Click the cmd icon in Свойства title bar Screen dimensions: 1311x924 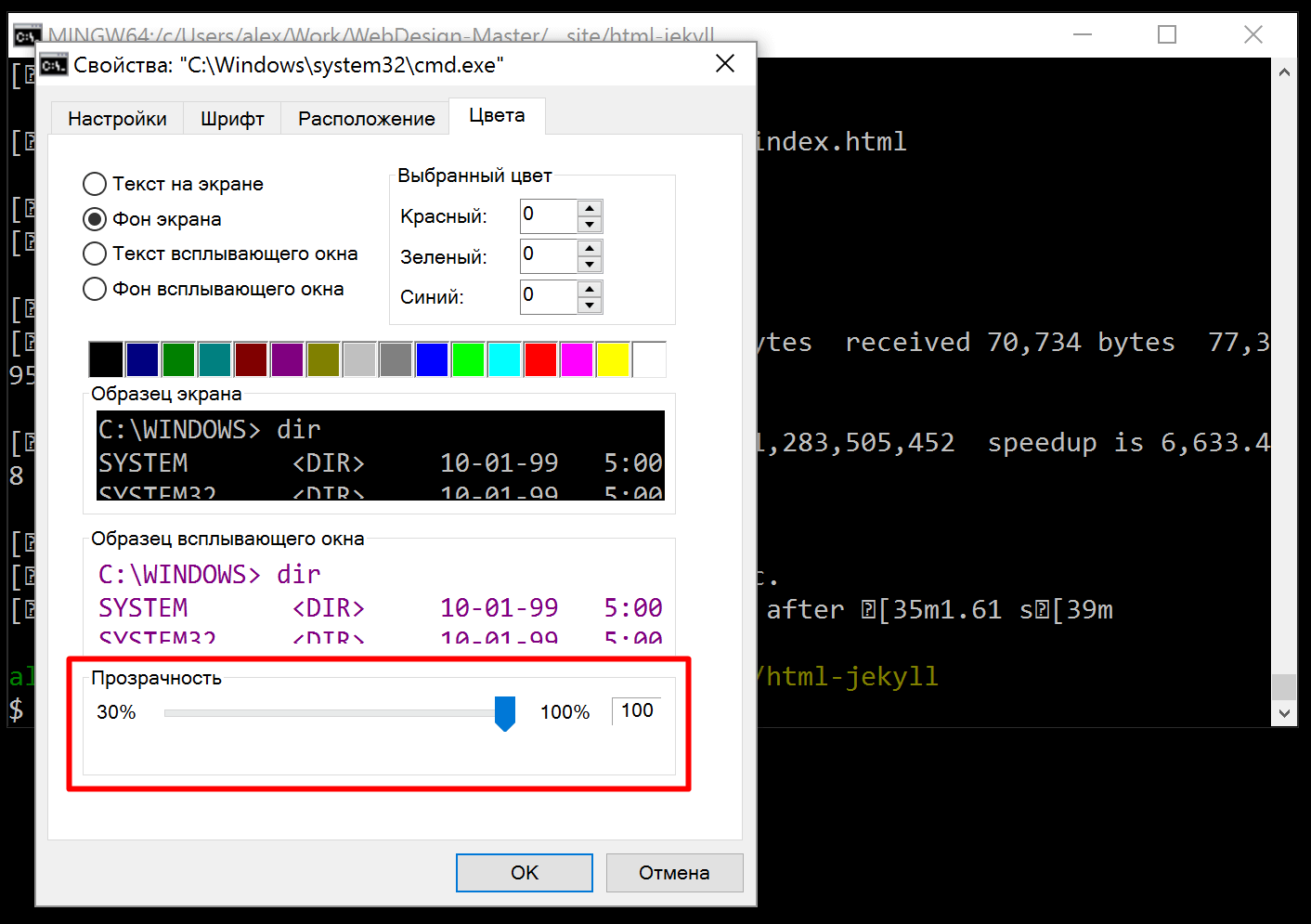(54, 65)
